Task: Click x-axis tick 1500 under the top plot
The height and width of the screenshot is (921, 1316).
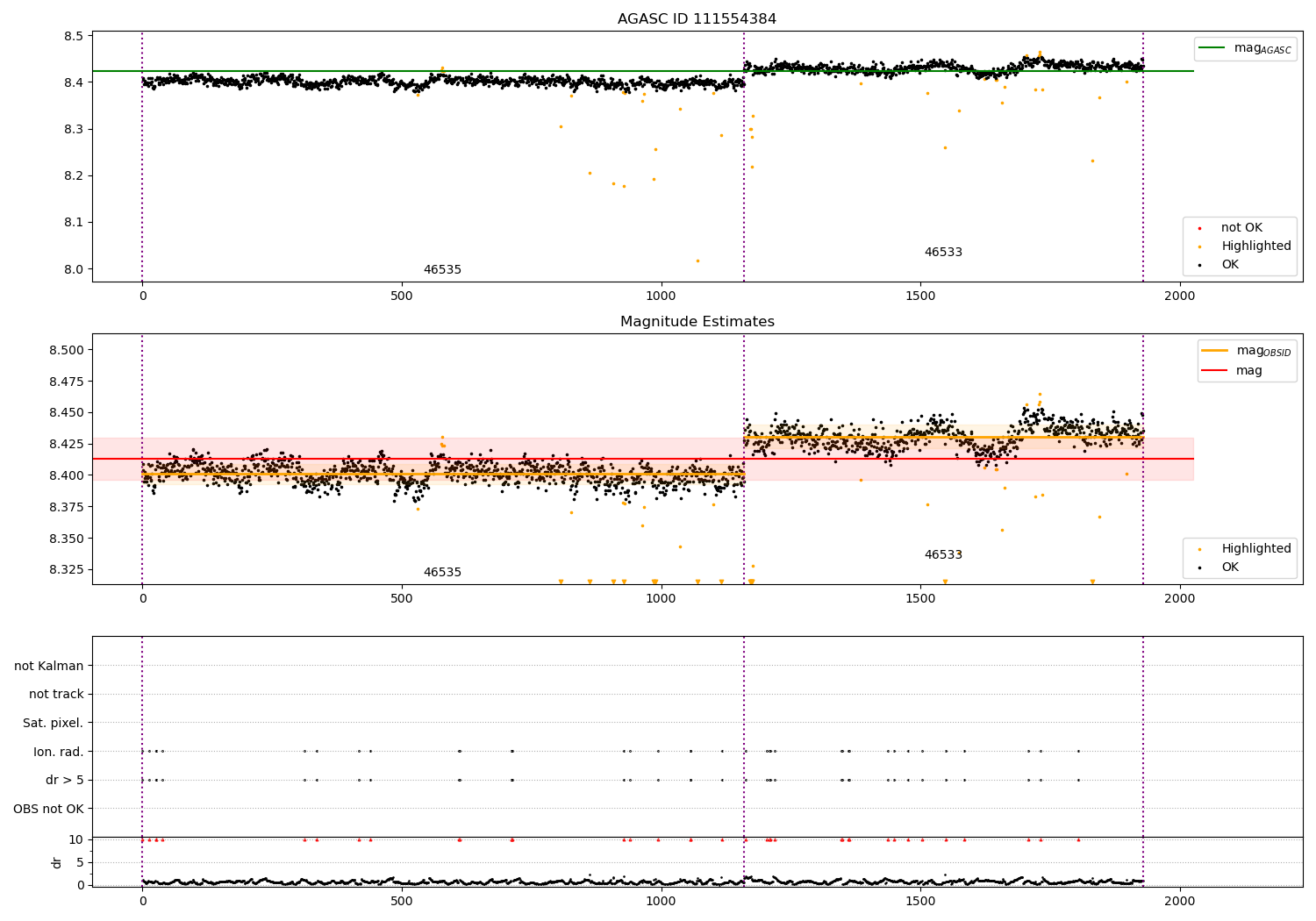Action: (920, 296)
